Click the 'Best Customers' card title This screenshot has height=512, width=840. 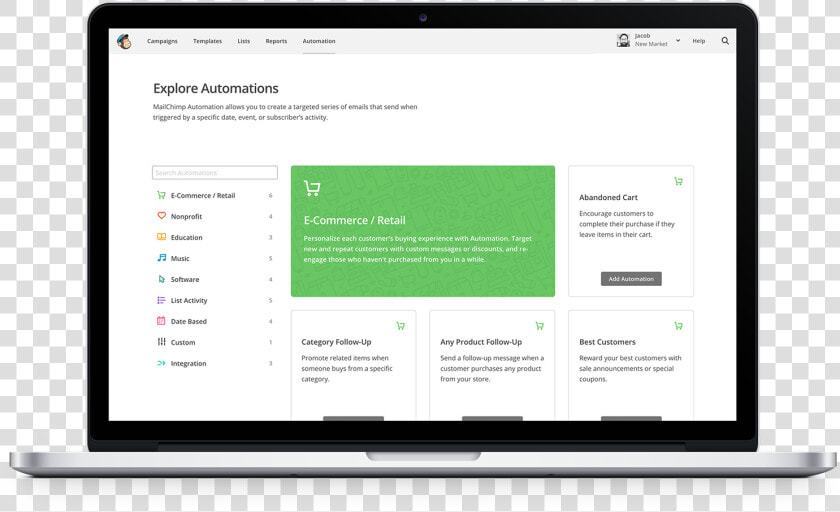608,342
